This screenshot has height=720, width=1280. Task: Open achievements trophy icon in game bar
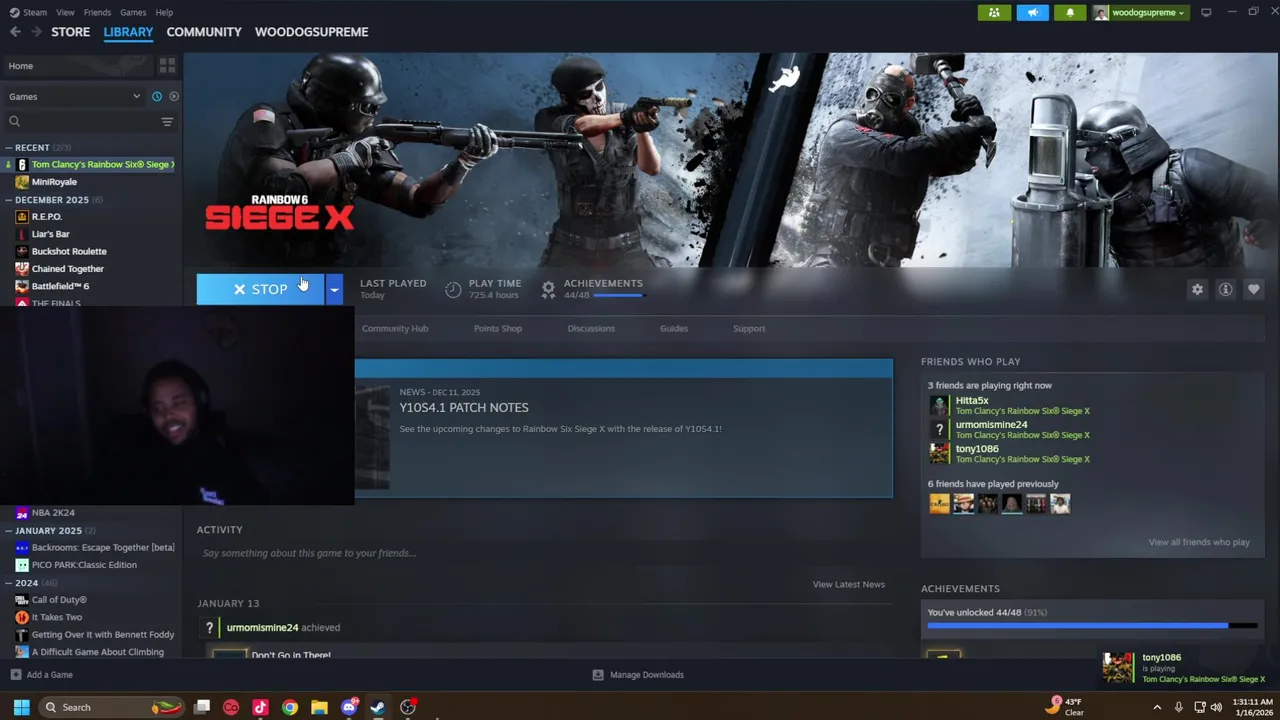coord(548,289)
